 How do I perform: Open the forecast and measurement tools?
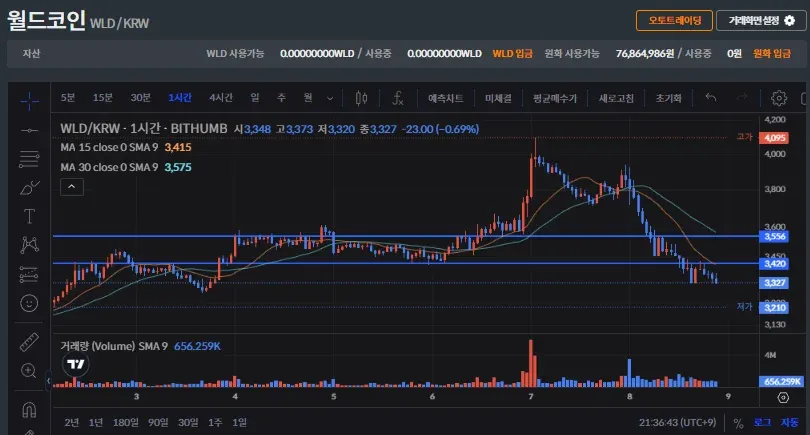29,274
